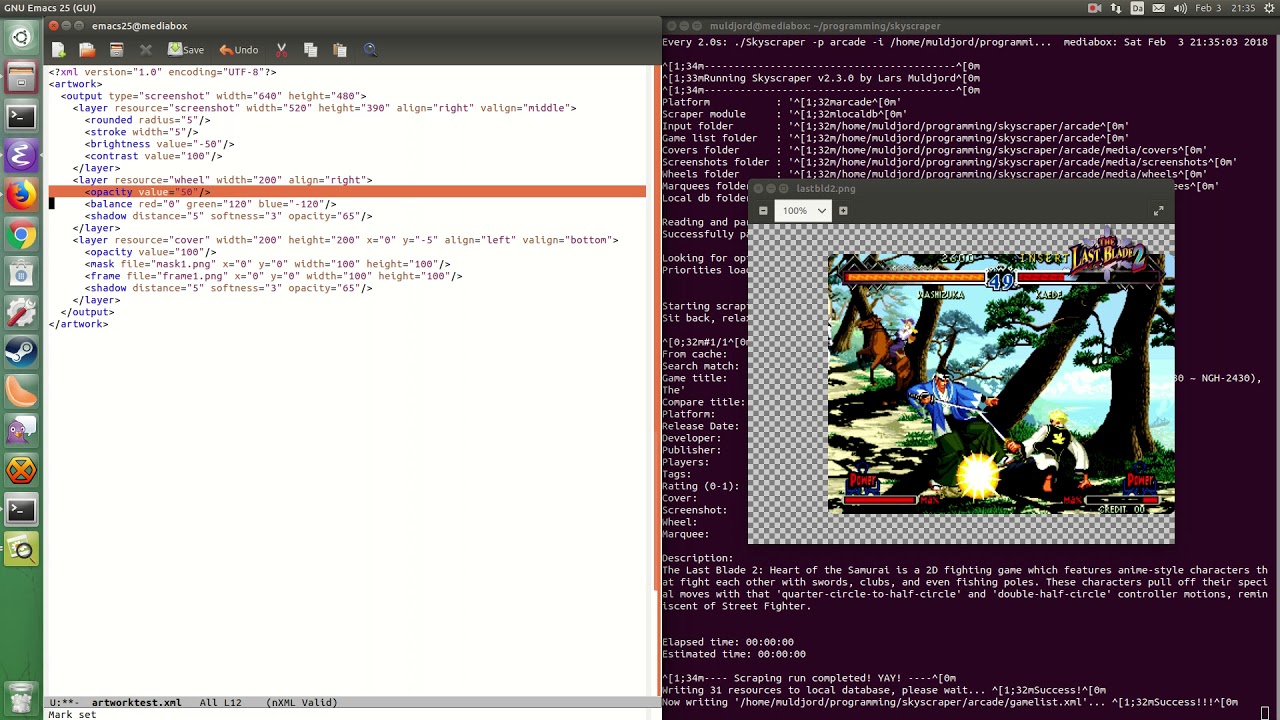Launch Steam from the dock
1280x720 pixels.
(21, 353)
